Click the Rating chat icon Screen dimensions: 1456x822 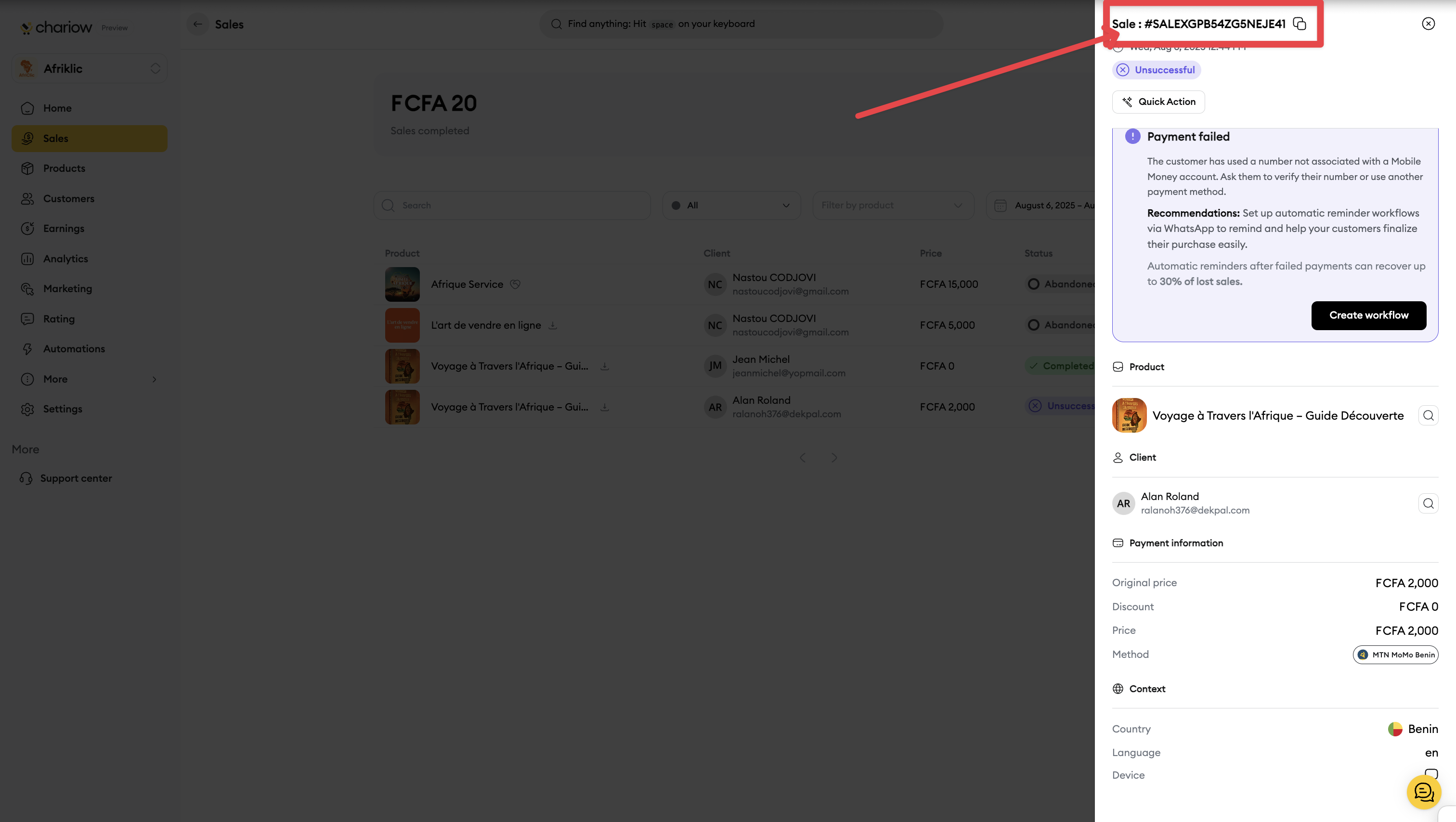point(27,319)
